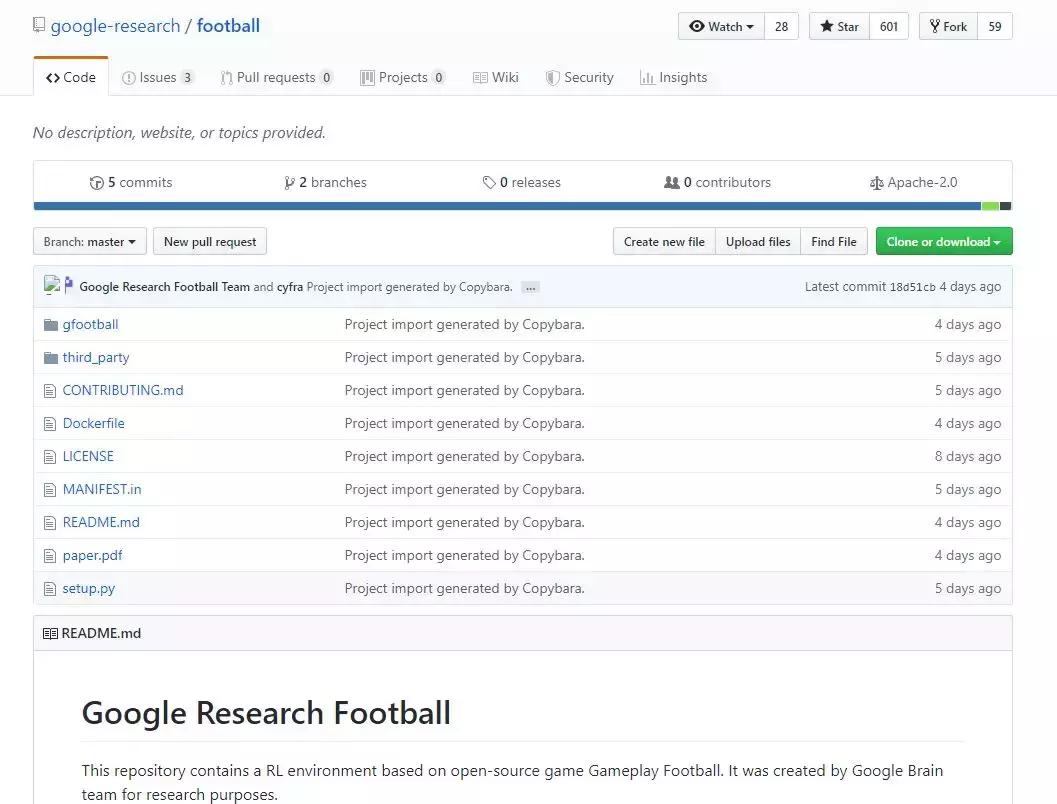
Task: Expand the Clone or download menu
Action: (x=943, y=241)
